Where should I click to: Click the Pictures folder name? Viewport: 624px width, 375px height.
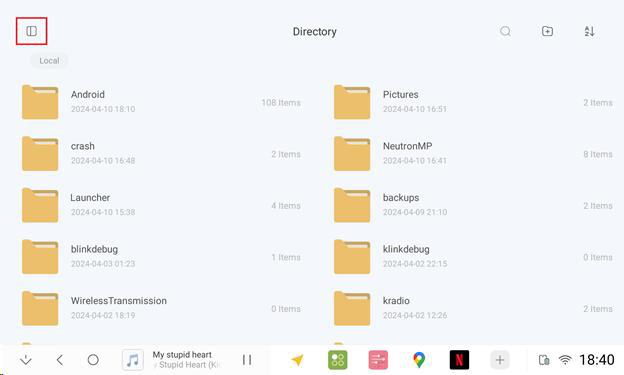point(400,95)
